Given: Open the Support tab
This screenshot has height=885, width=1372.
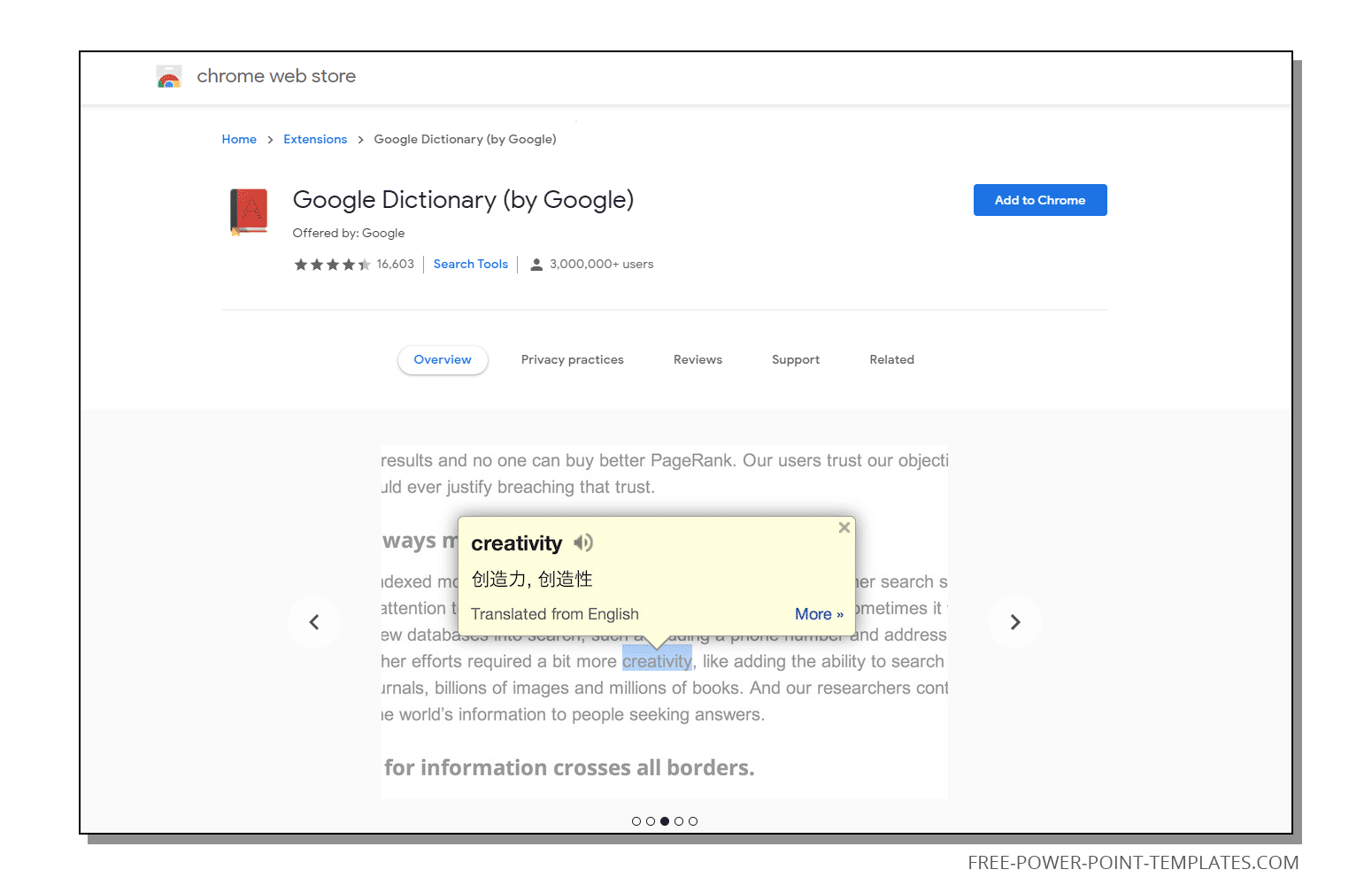Looking at the screenshot, I should 796,360.
